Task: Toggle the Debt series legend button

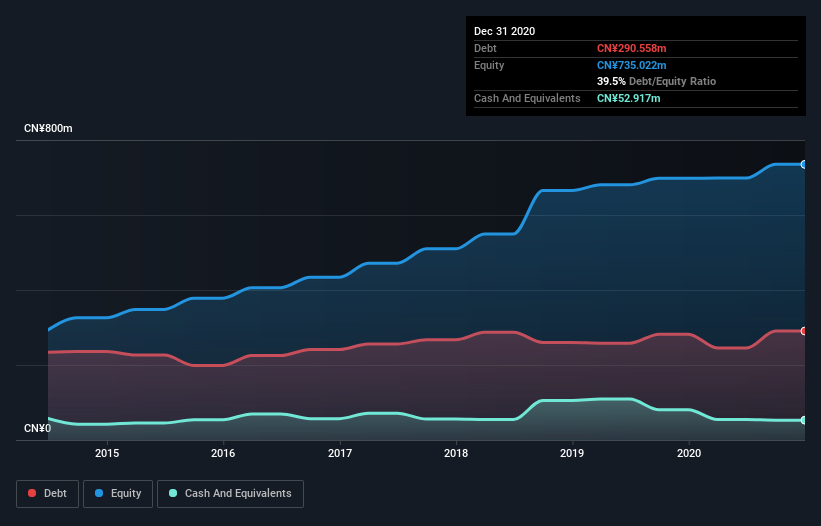Action: [x=48, y=494]
